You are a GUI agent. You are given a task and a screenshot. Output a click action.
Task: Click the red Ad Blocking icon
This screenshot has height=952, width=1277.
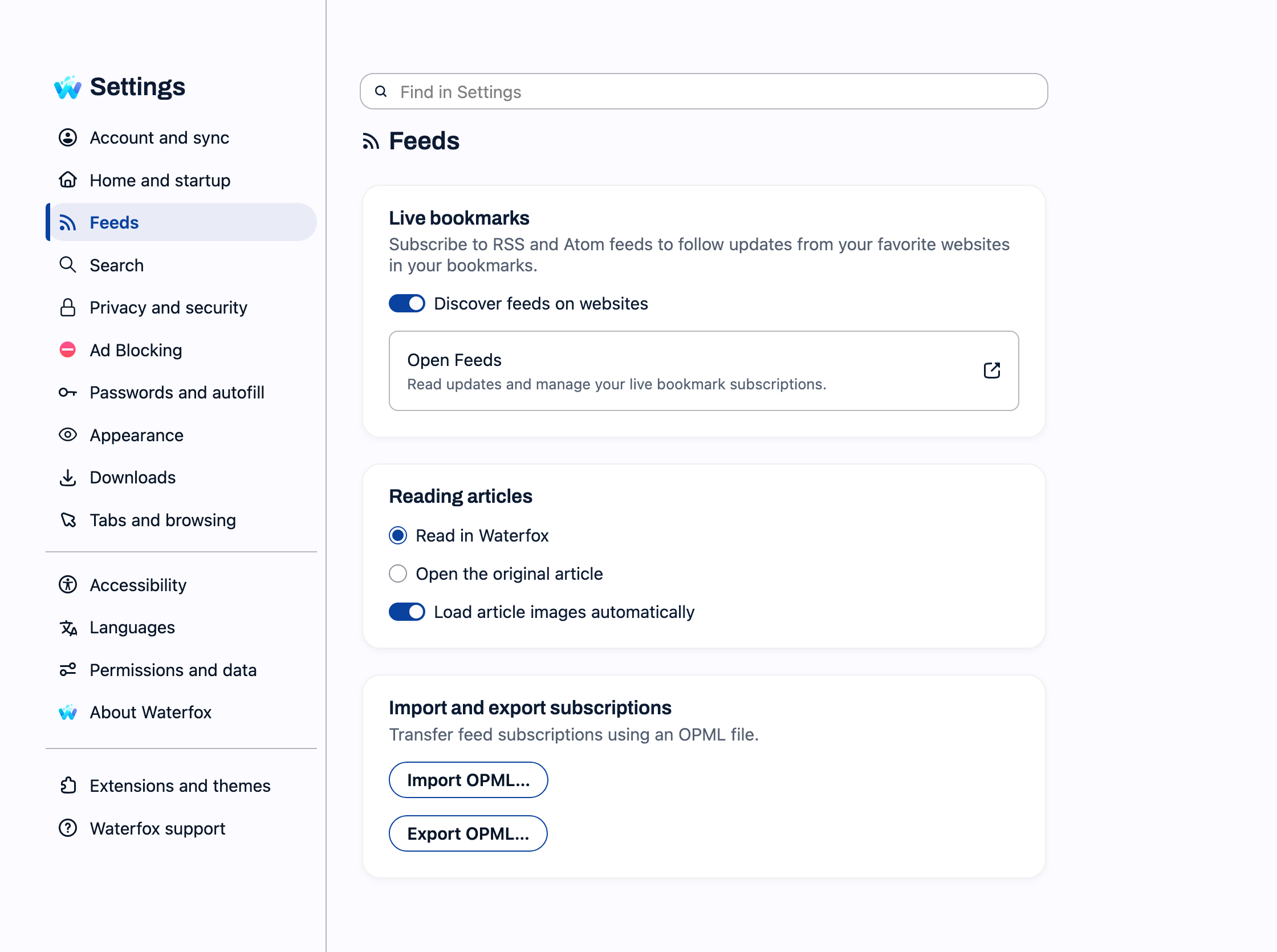pyautogui.click(x=68, y=350)
